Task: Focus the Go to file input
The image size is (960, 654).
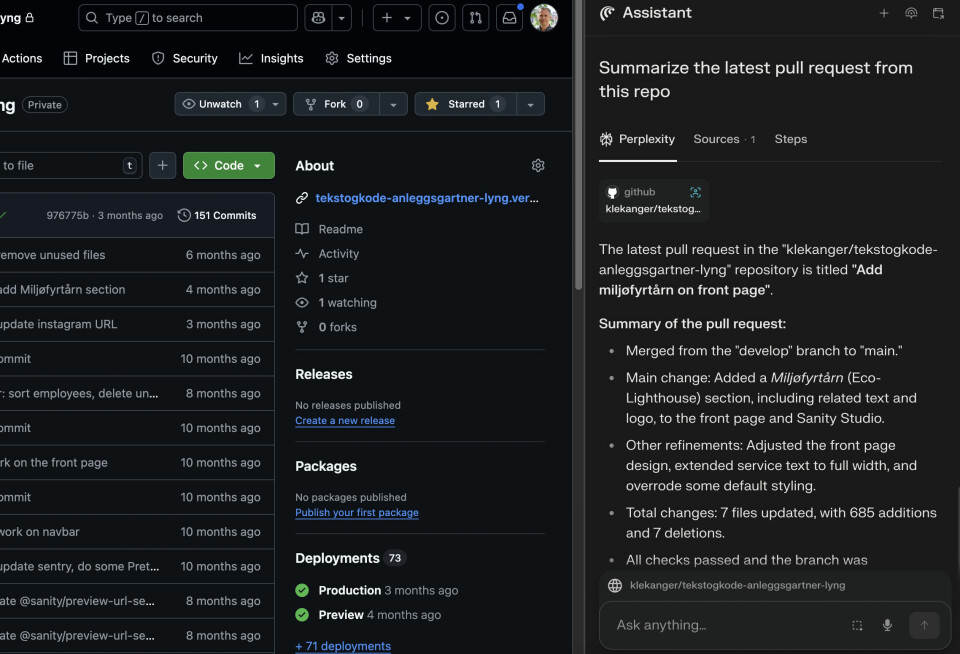Action: (69, 165)
